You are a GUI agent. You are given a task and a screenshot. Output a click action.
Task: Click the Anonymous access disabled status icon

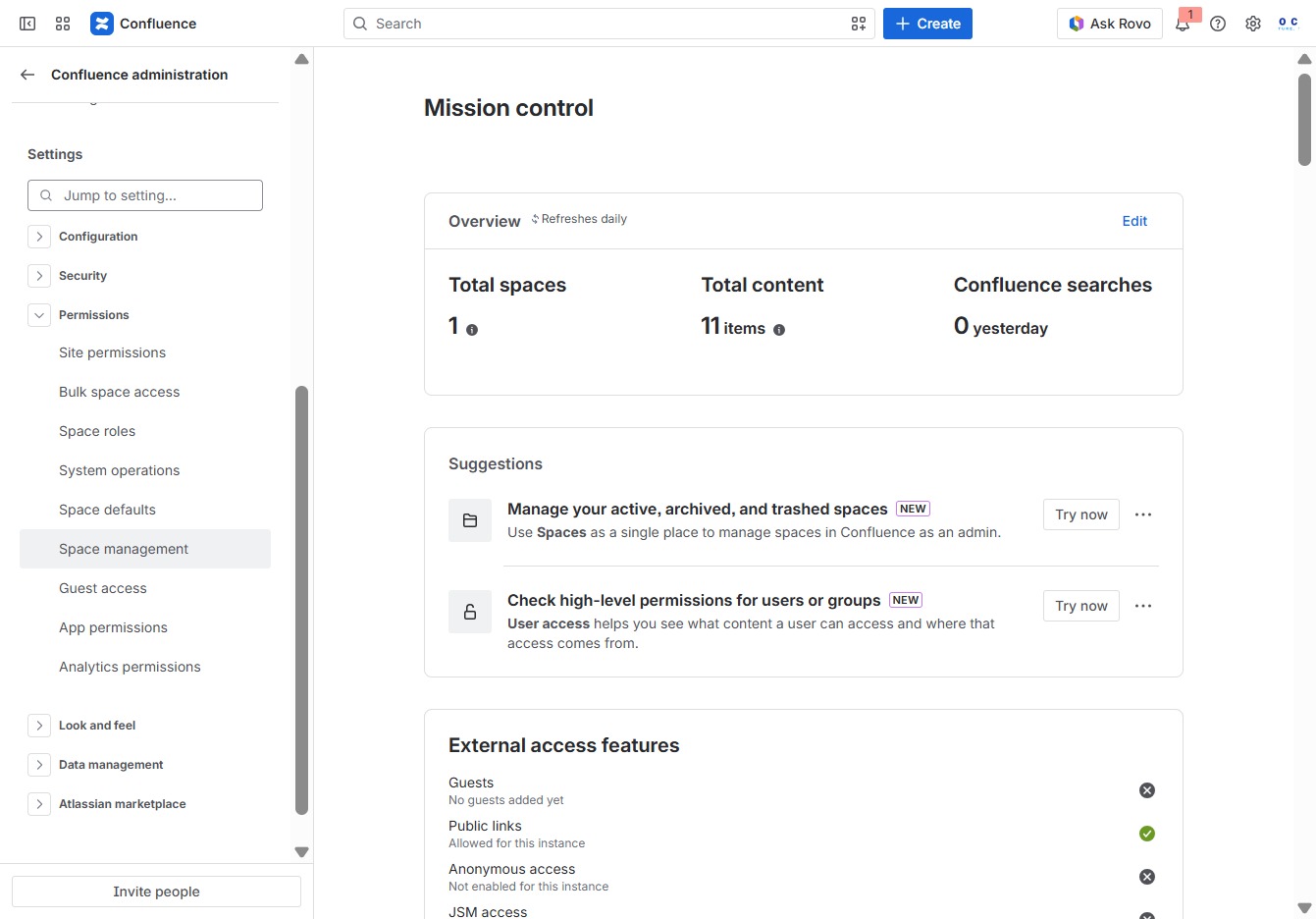coord(1147,877)
